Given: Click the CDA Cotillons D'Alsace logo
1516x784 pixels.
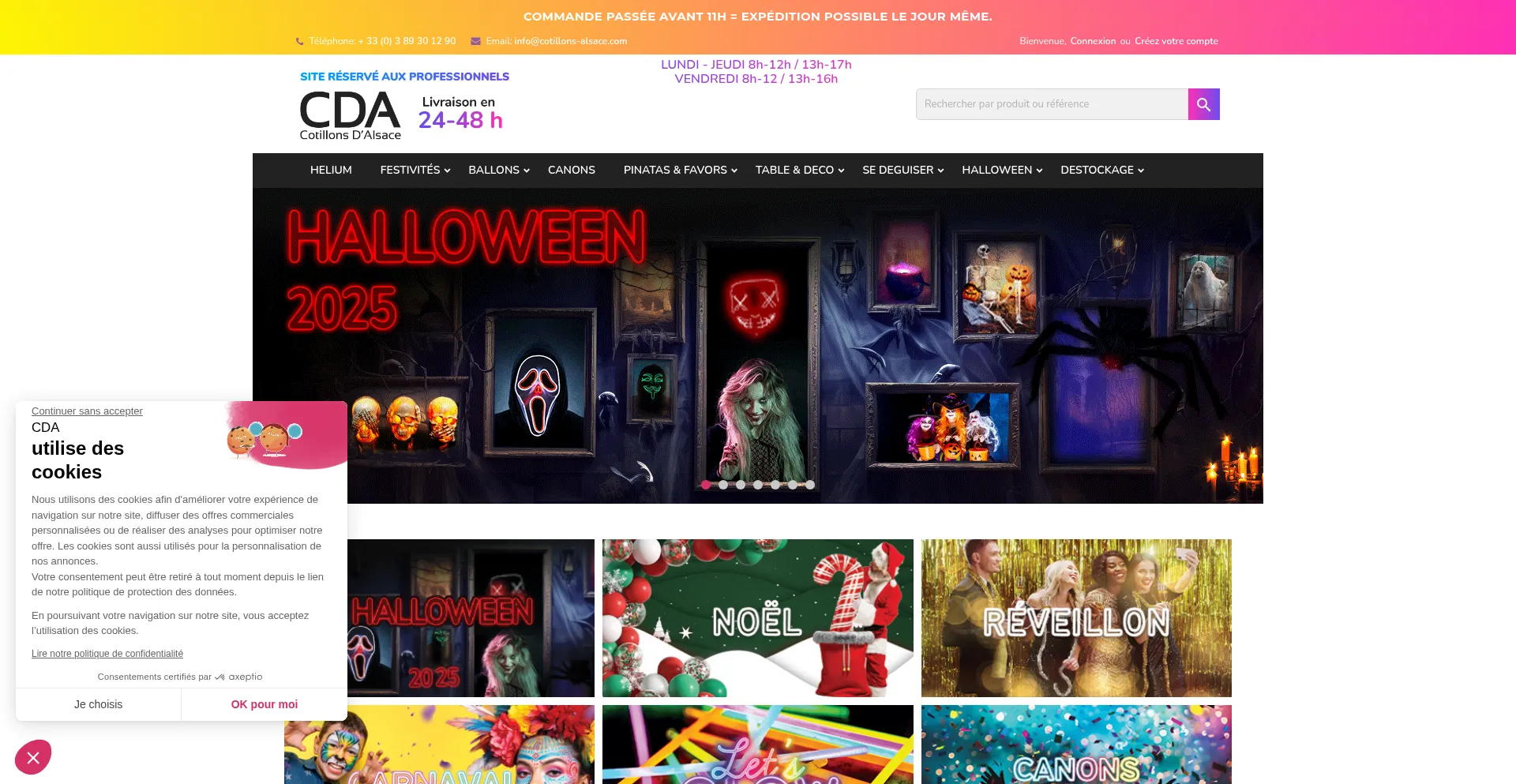Looking at the screenshot, I should (x=350, y=115).
